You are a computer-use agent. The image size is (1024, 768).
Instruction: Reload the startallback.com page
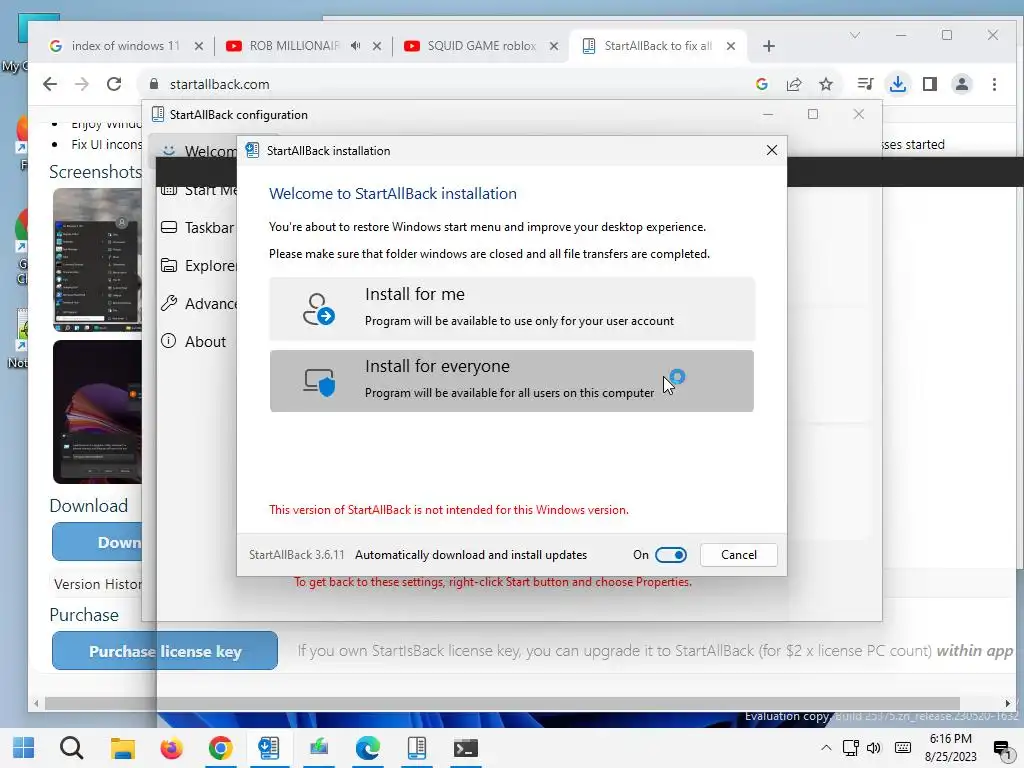[x=114, y=84]
